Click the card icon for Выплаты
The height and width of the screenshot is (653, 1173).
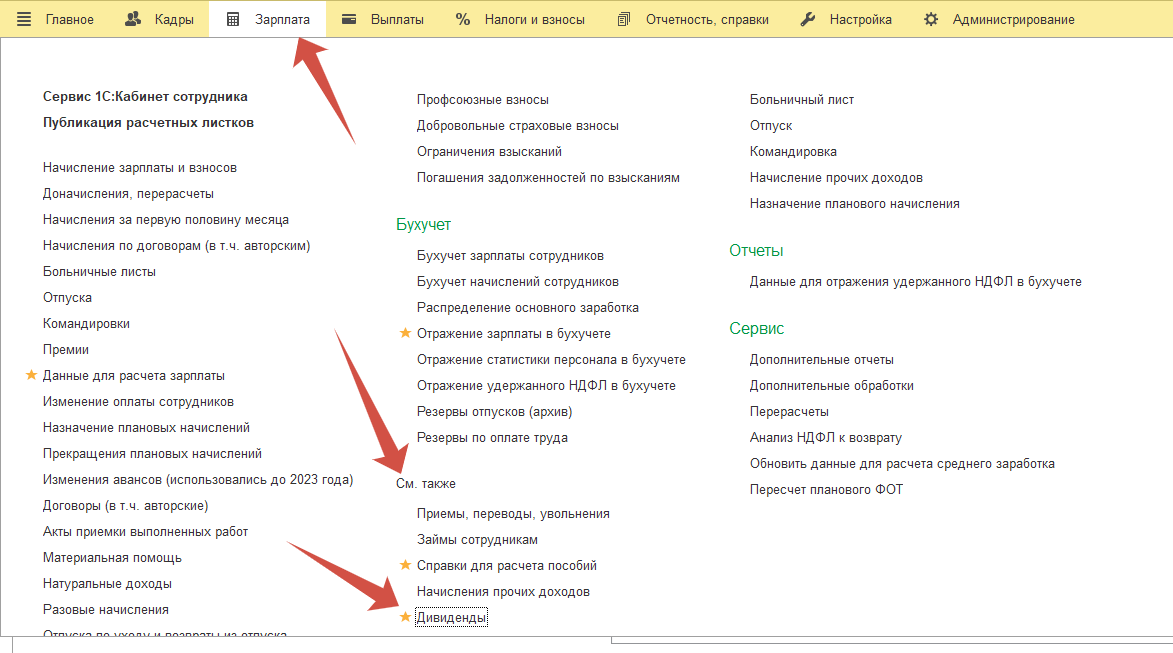pyautogui.click(x=349, y=19)
